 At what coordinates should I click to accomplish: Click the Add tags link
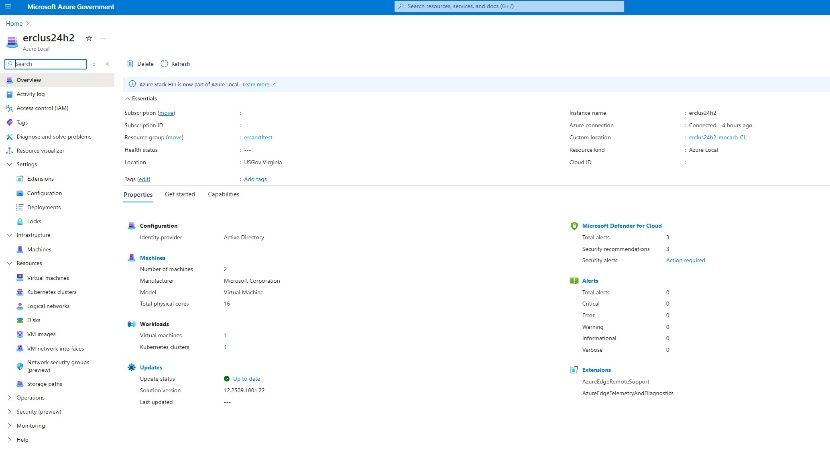point(255,179)
